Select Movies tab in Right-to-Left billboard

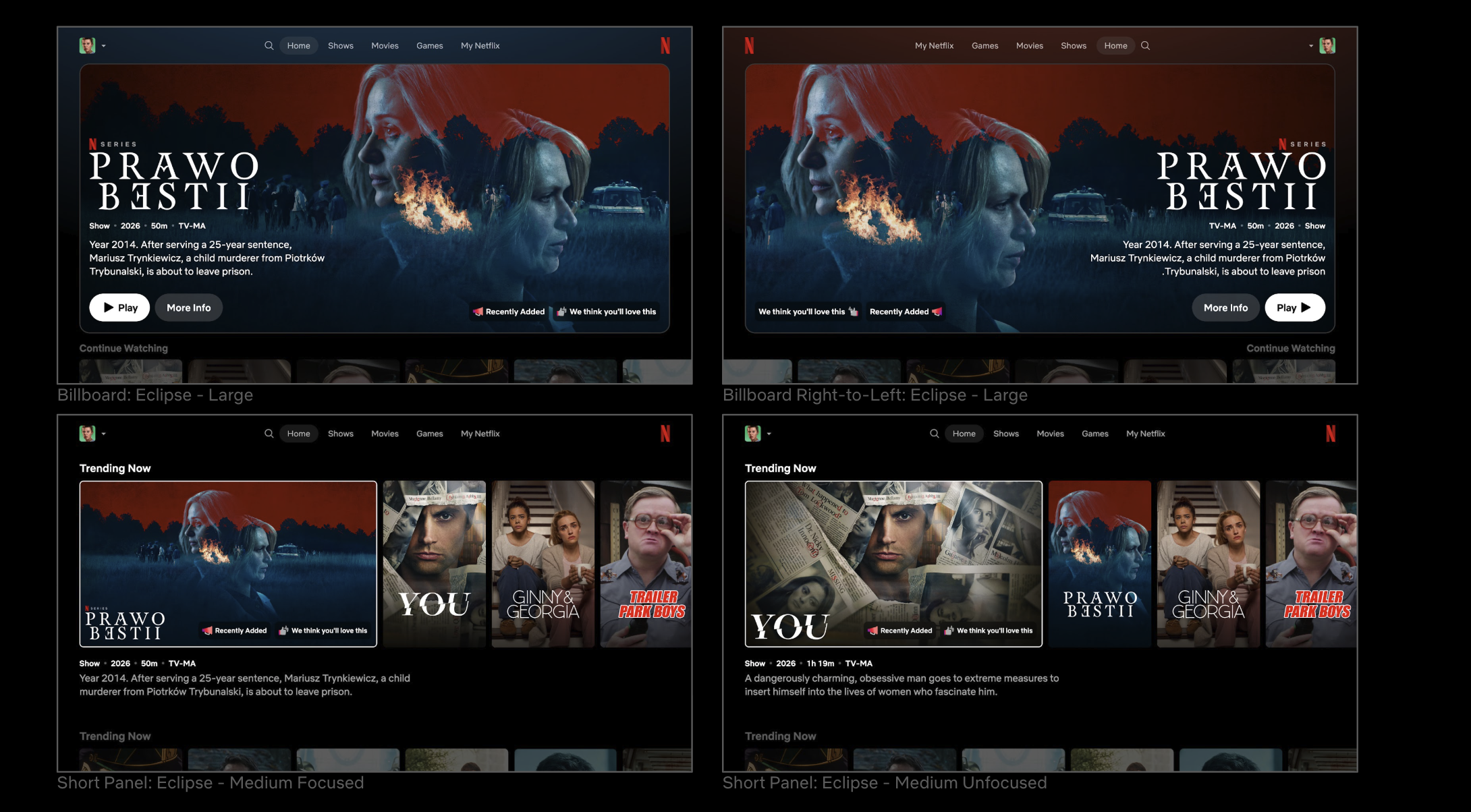(x=1030, y=46)
